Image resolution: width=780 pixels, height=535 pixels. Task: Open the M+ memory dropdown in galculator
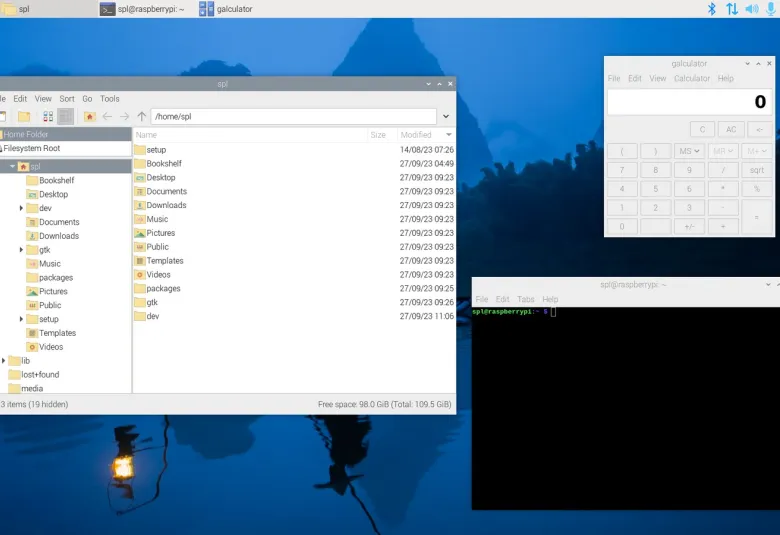click(757, 151)
